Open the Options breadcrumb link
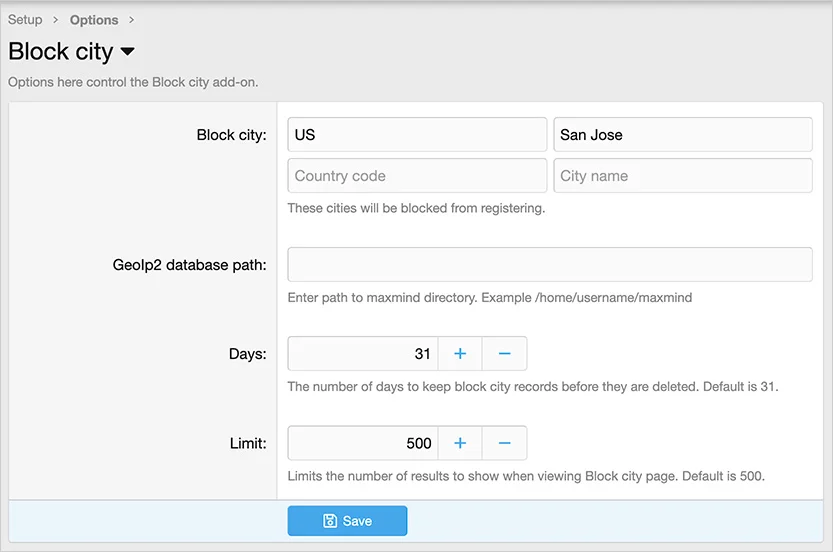The image size is (833, 552). [94, 20]
